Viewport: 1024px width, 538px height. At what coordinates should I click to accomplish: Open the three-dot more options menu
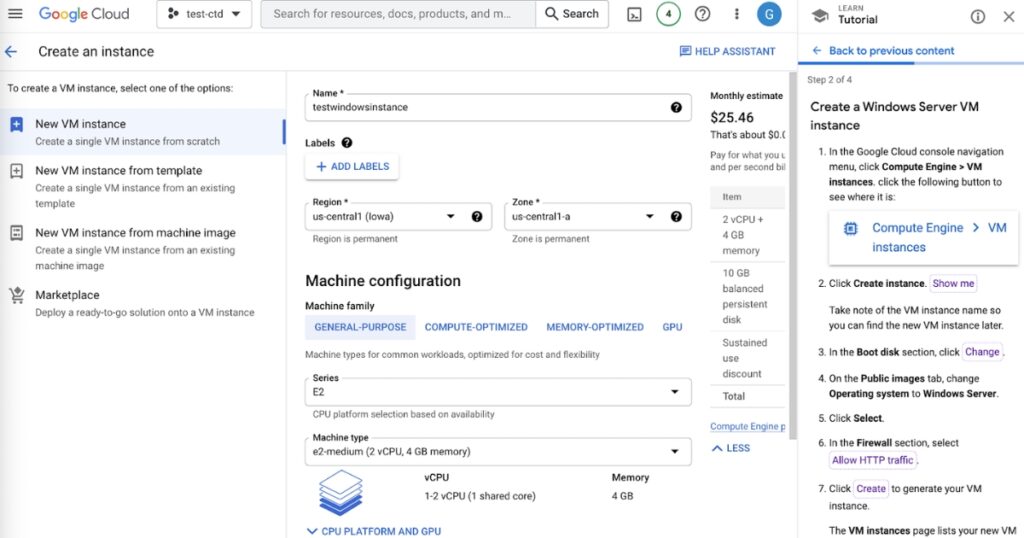click(x=737, y=15)
